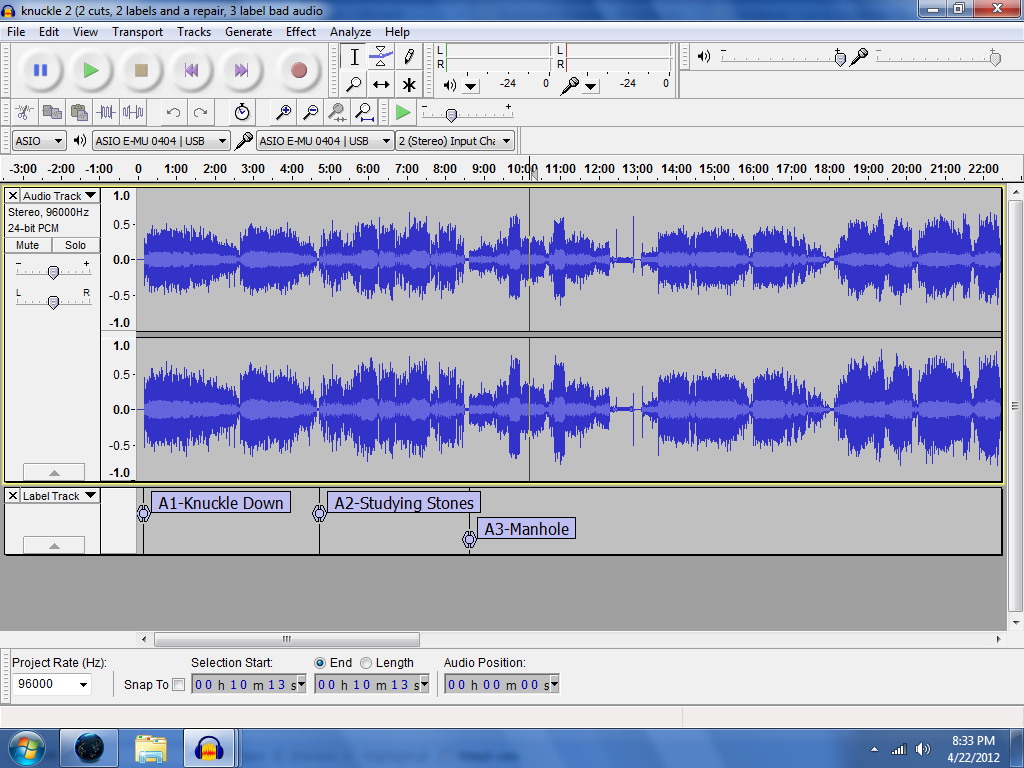This screenshot has width=1024, height=768.
Task: Pause playback with the Pause button
Action: pos(40,70)
